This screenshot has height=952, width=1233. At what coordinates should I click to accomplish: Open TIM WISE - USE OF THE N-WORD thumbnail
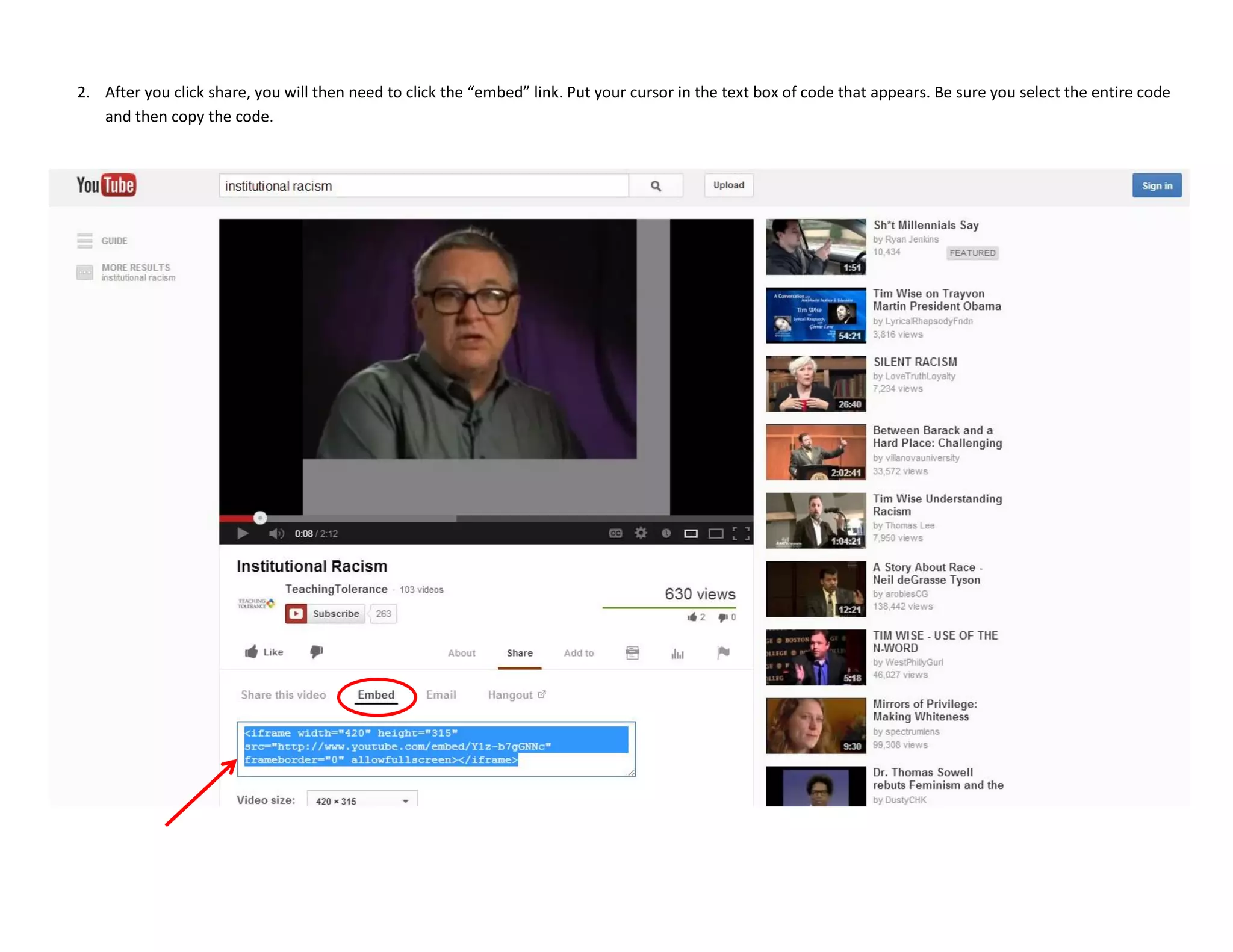point(816,657)
